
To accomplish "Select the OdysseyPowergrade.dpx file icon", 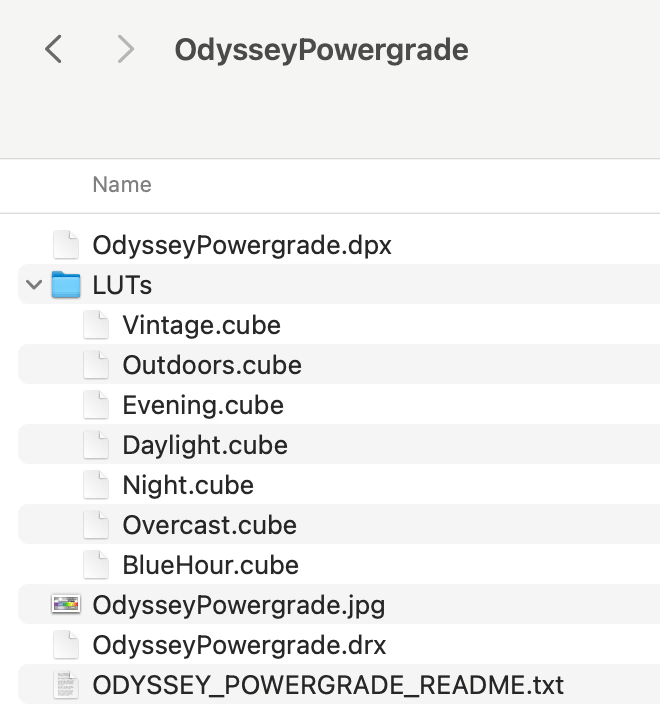I will pos(66,245).
